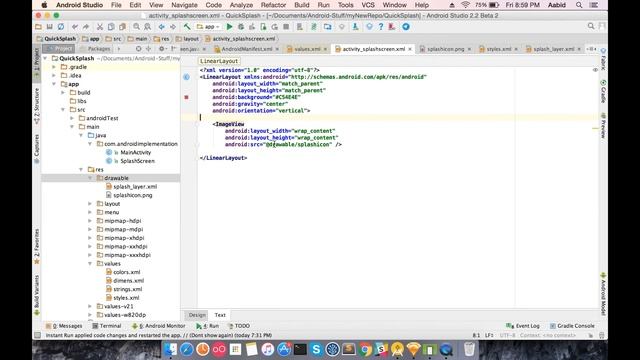
Task: Collapse the values folder
Action: pyautogui.click(x=90, y=264)
